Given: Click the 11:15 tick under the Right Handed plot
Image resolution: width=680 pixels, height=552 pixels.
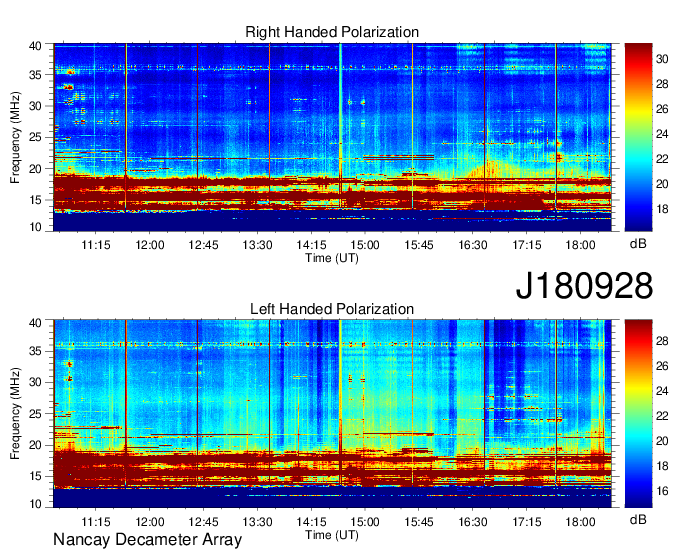Looking at the screenshot, I should click(x=96, y=245).
